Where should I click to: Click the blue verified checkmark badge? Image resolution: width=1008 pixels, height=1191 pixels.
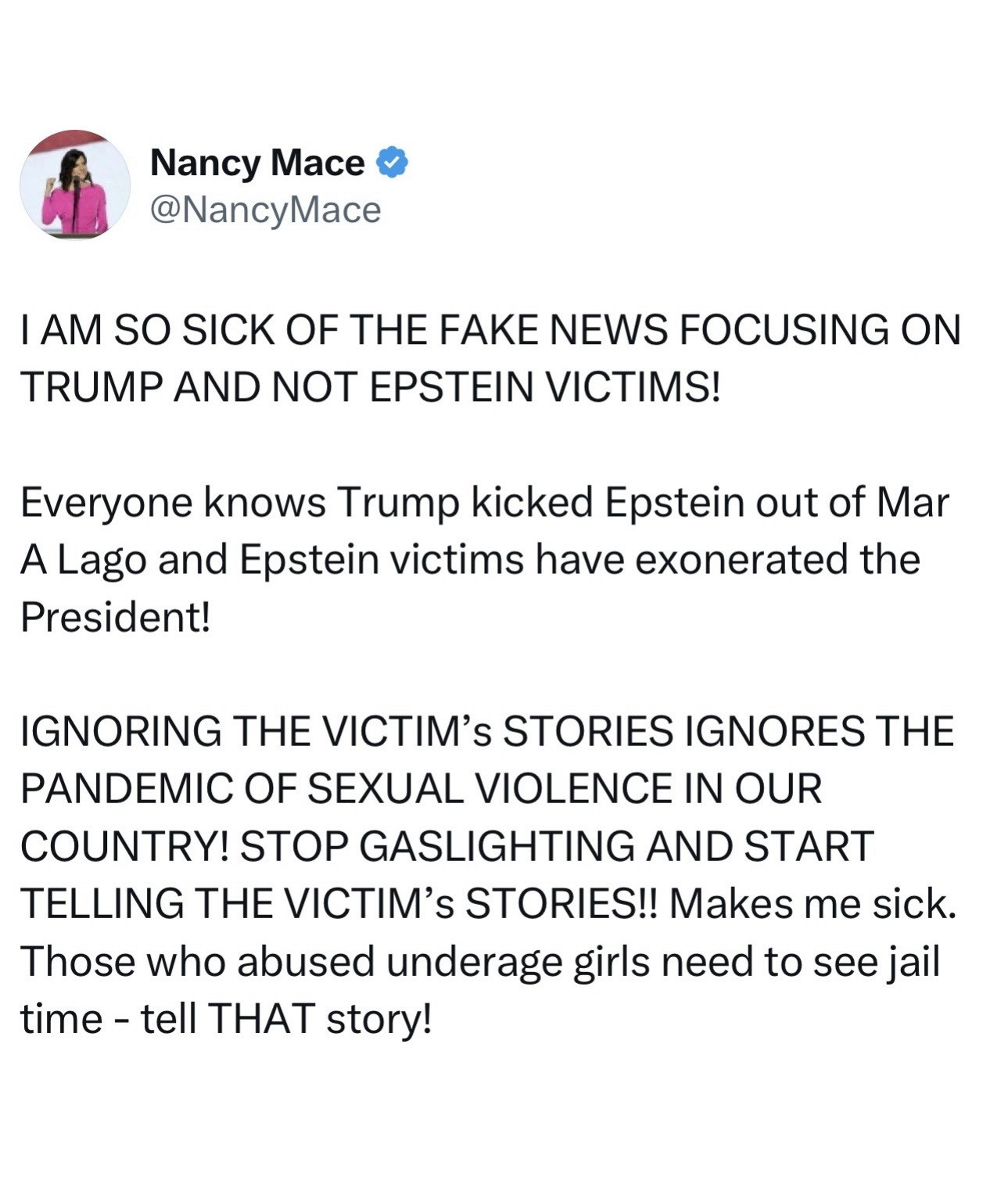coord(393,163)
